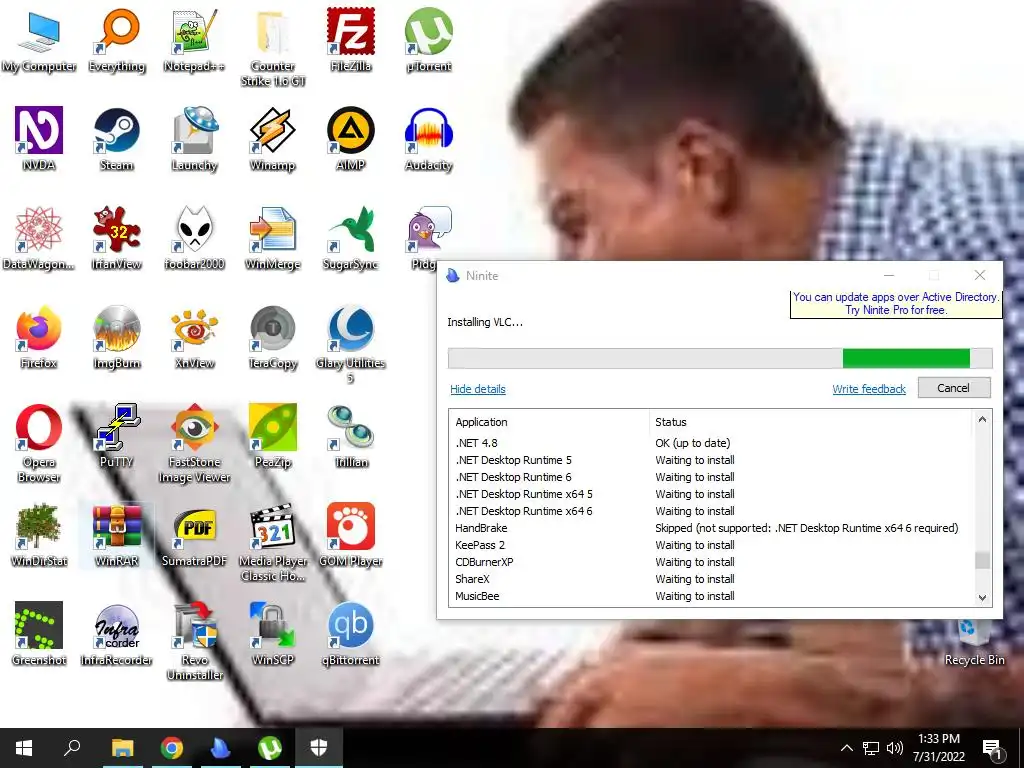Launch the Everything search shortcut
The width and height of the screenshot is (1024, 768).
pyautogui.click(x=117, y=40)
